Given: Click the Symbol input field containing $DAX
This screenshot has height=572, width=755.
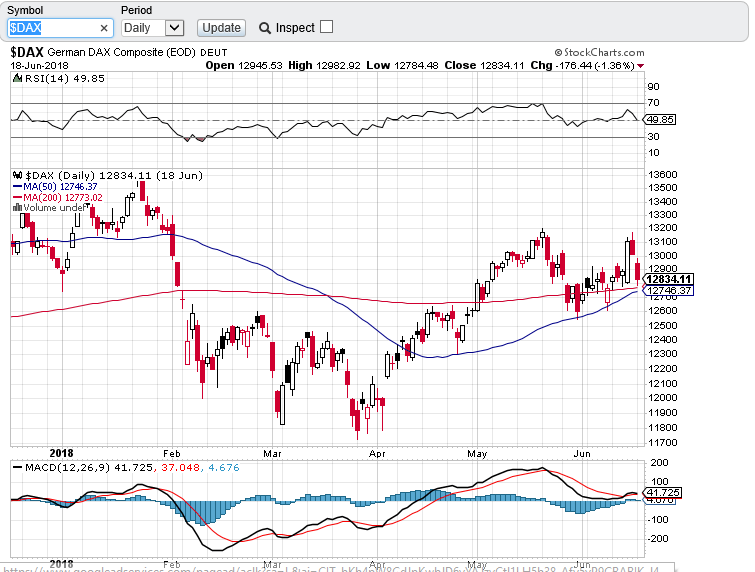Looking at the screenshot, I should click(60, 28).
